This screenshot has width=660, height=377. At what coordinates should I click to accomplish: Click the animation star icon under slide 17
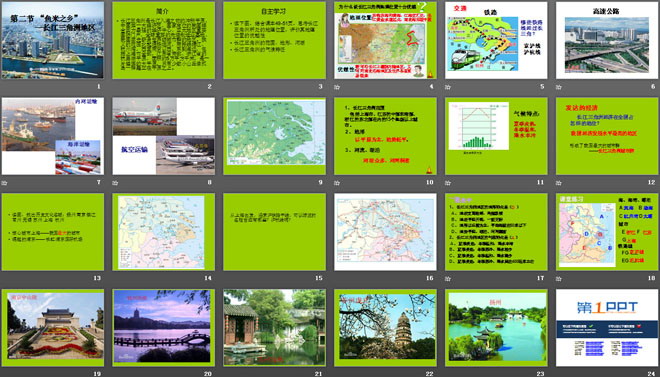pos(448,279)
